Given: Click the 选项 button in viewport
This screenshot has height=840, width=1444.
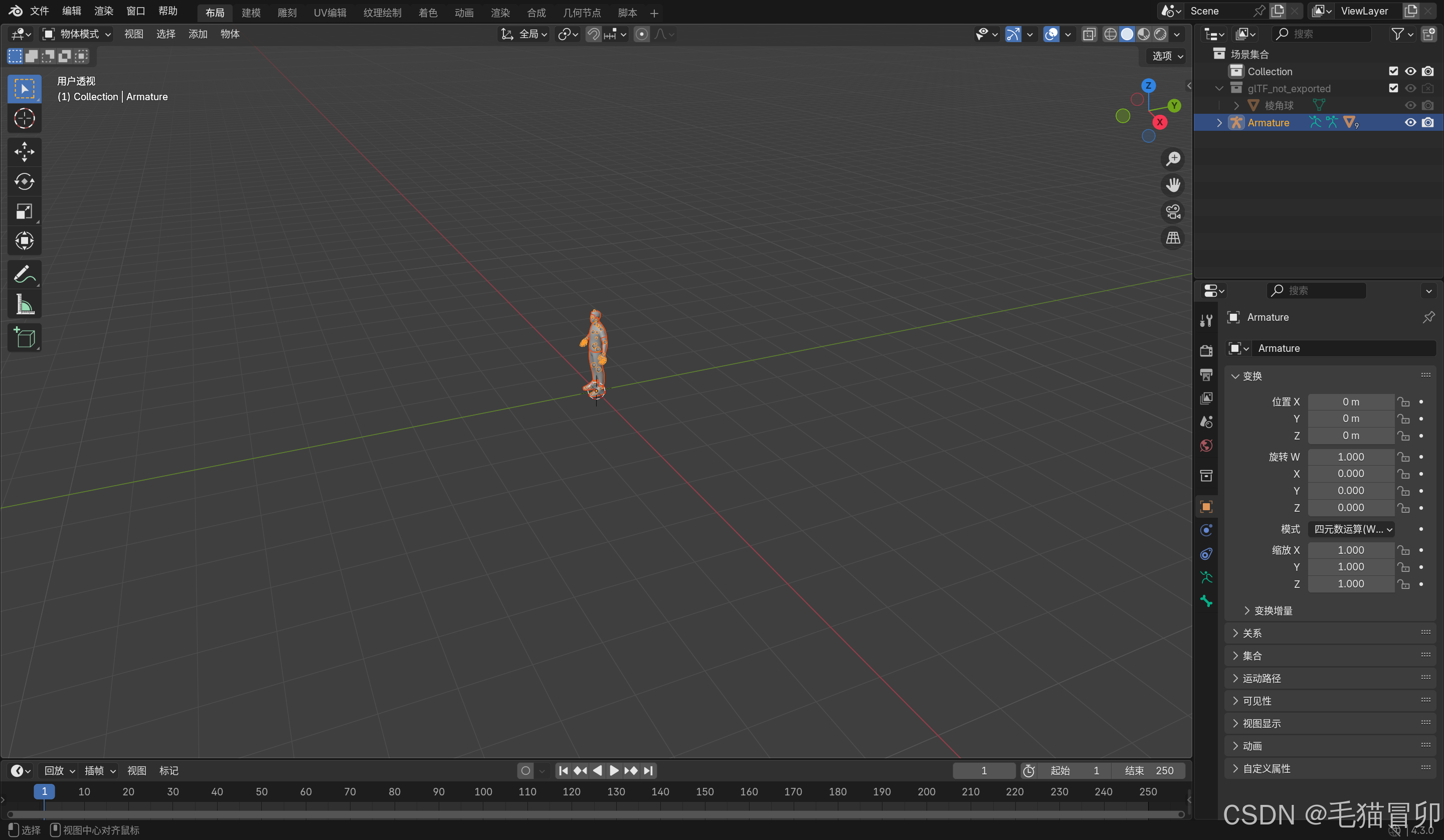Looking at the screenshot, I should pos(1167,56).
